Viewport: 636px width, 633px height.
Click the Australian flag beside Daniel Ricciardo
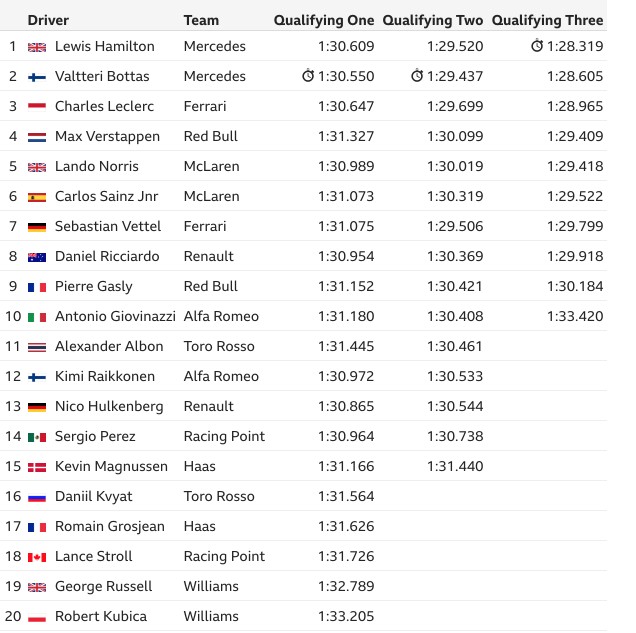click(37, 257)
